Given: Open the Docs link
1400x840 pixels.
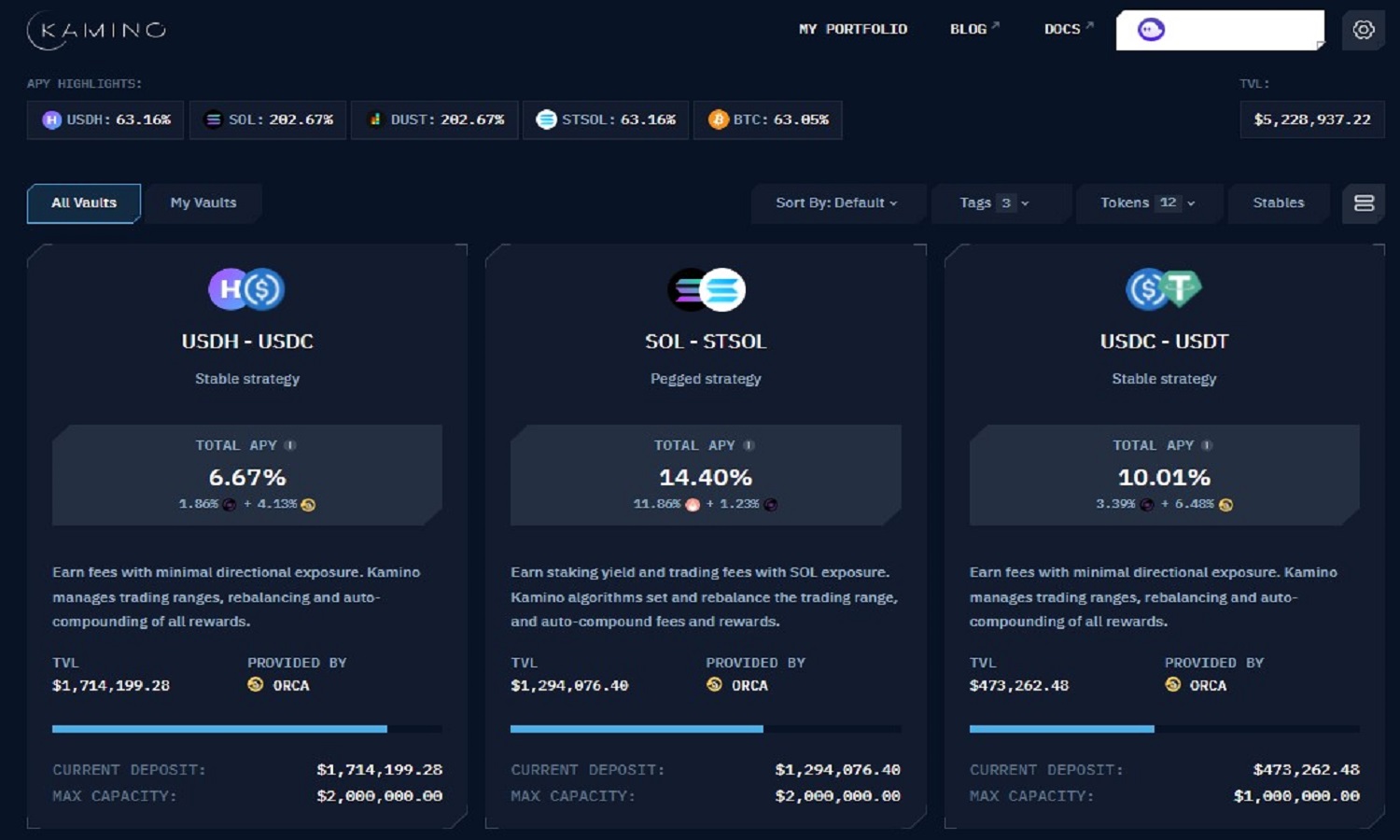Looking at the screenshot, I should (x=1068, y=29).
